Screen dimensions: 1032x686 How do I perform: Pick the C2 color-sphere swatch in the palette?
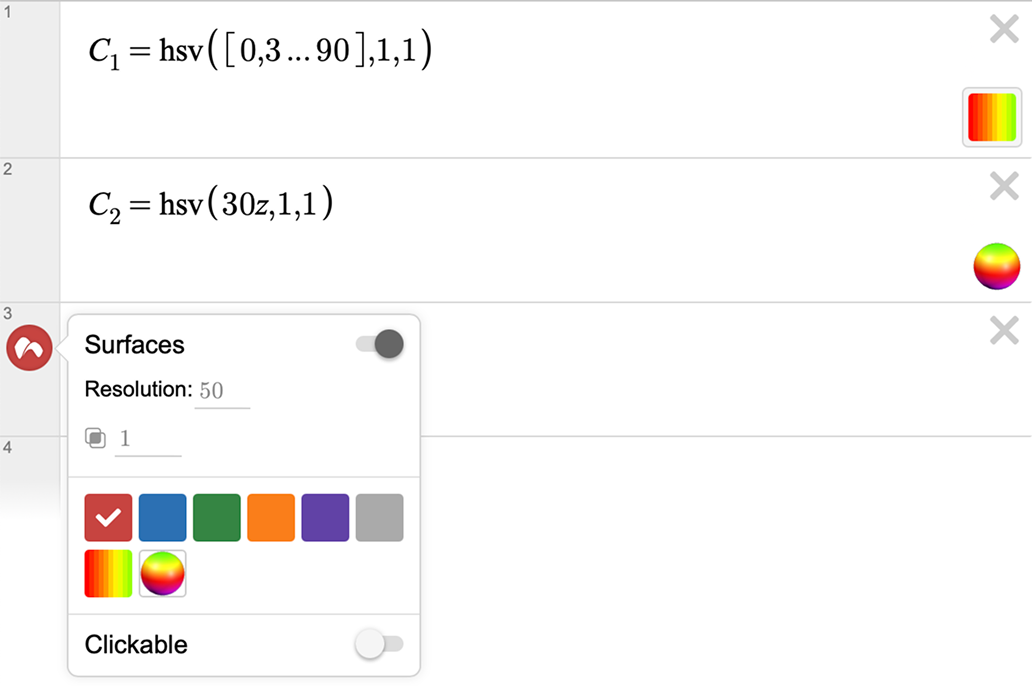[162, 573]
